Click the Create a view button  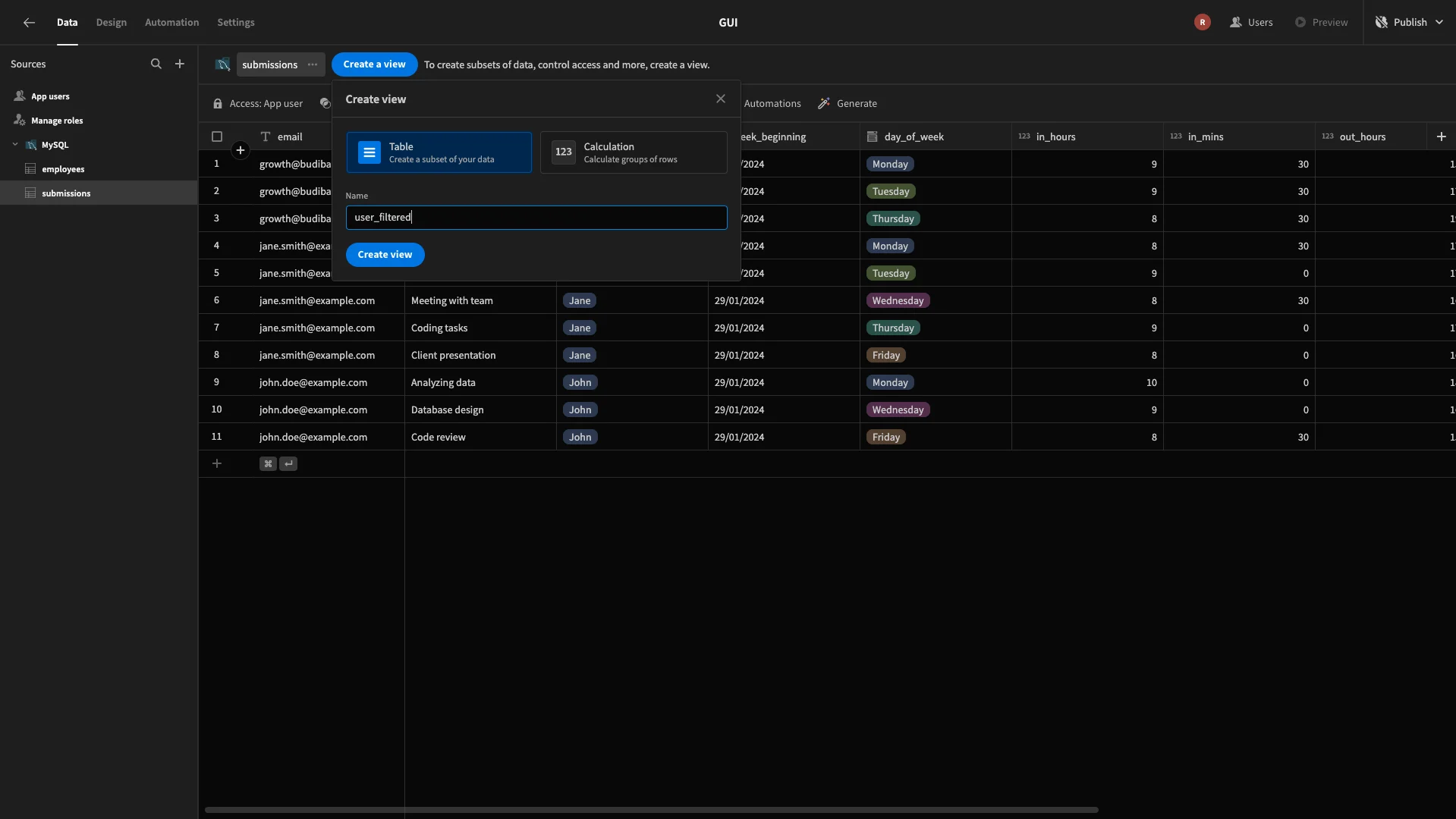coord(375,64)
